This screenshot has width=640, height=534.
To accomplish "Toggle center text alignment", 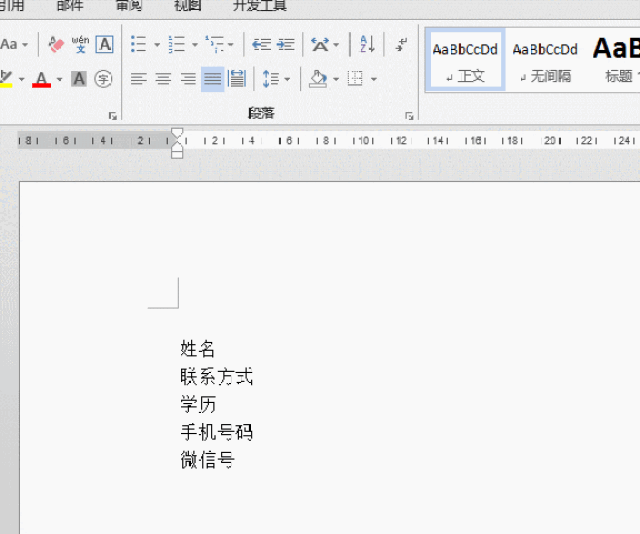I will [163, 78].
